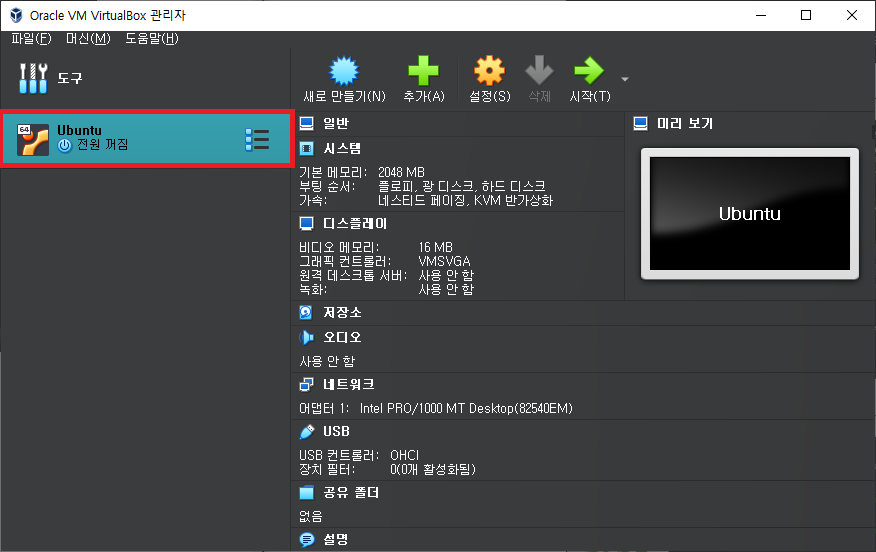This screenshot has width=876, height=552.
Task: Click the Ubuntu preview thumbnail
Action: coord(750,213)
